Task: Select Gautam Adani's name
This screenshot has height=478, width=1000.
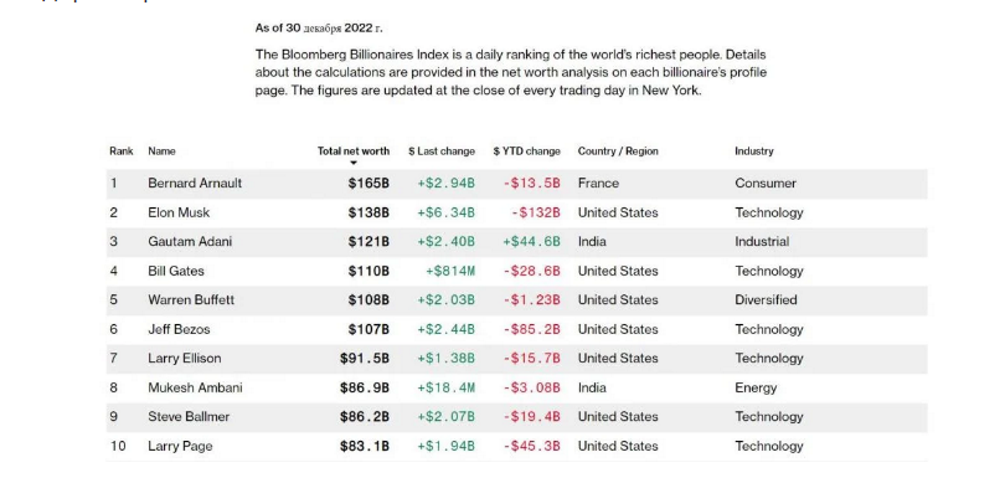Action: pyautogui.click(x=191, y=241)
